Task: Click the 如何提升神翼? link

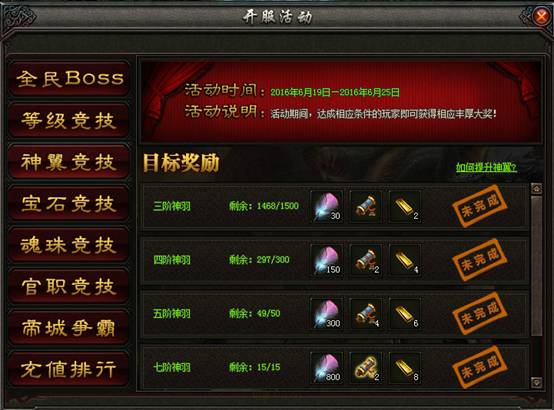Action: [x=486, y=167]
